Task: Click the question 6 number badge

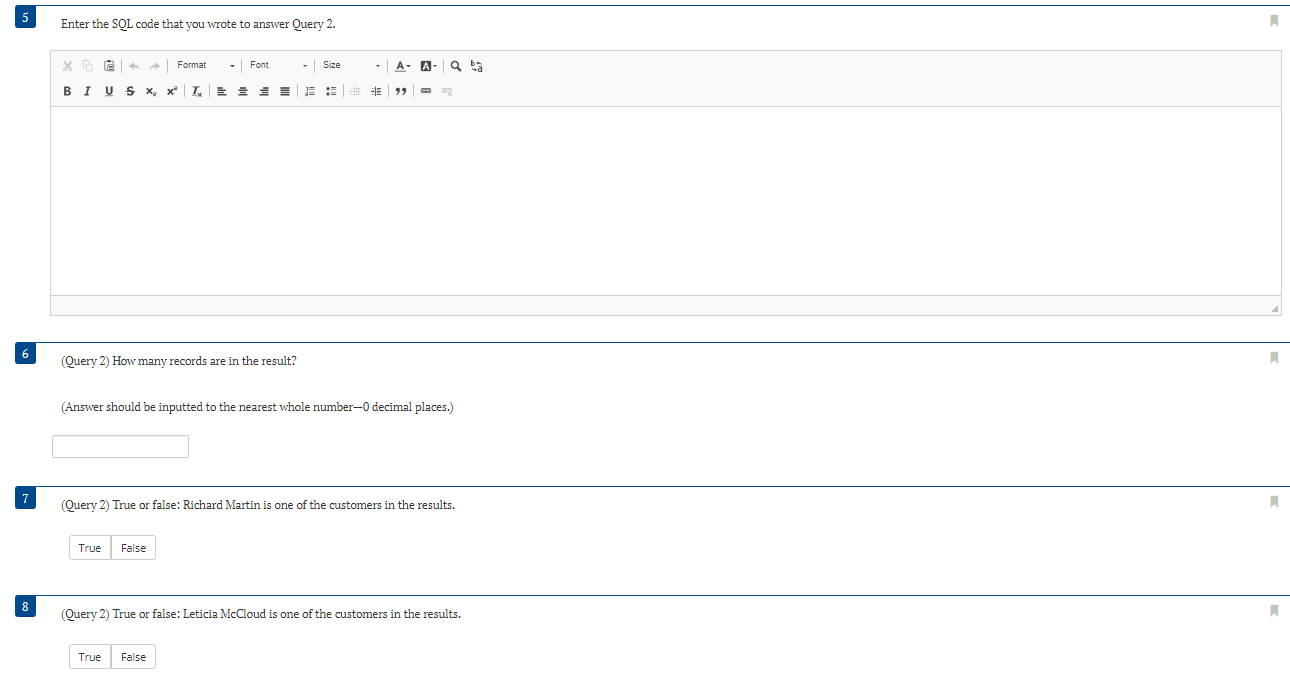Action: pyautogui.click(x=26, y=353)
